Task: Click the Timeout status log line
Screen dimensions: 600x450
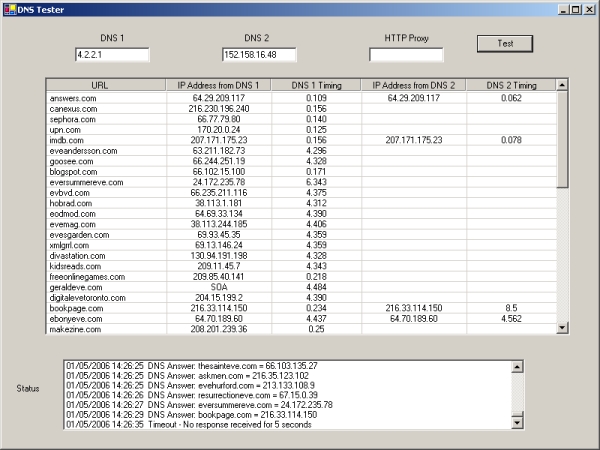Action: click(189, 424)
